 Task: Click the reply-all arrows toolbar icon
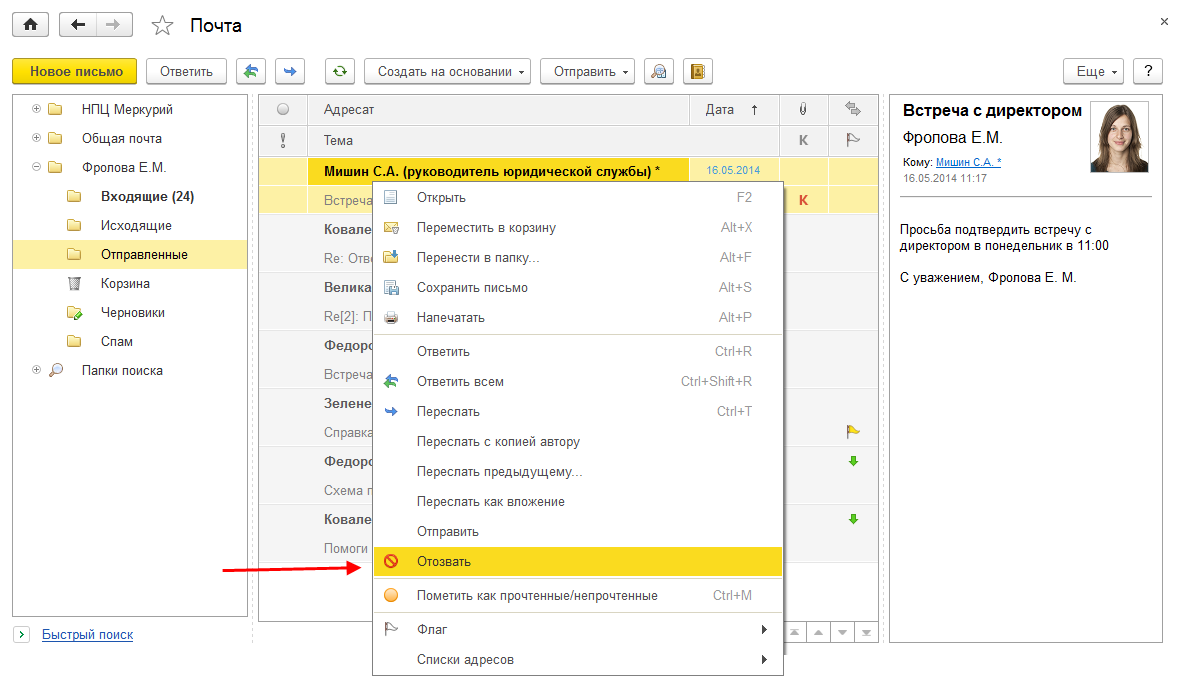(x=251, y=71)
